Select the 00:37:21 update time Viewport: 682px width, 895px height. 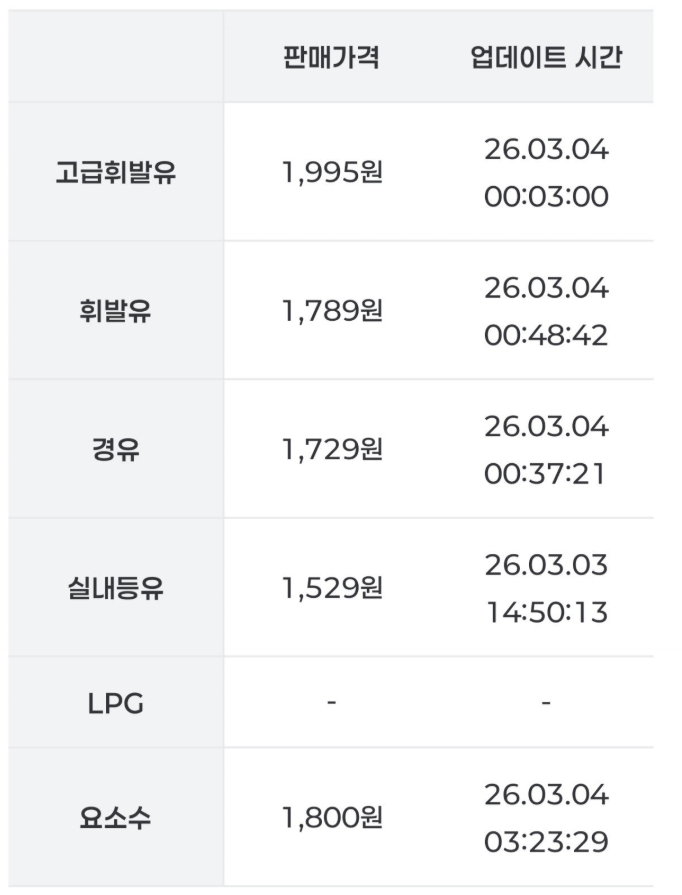coord(546,472)
